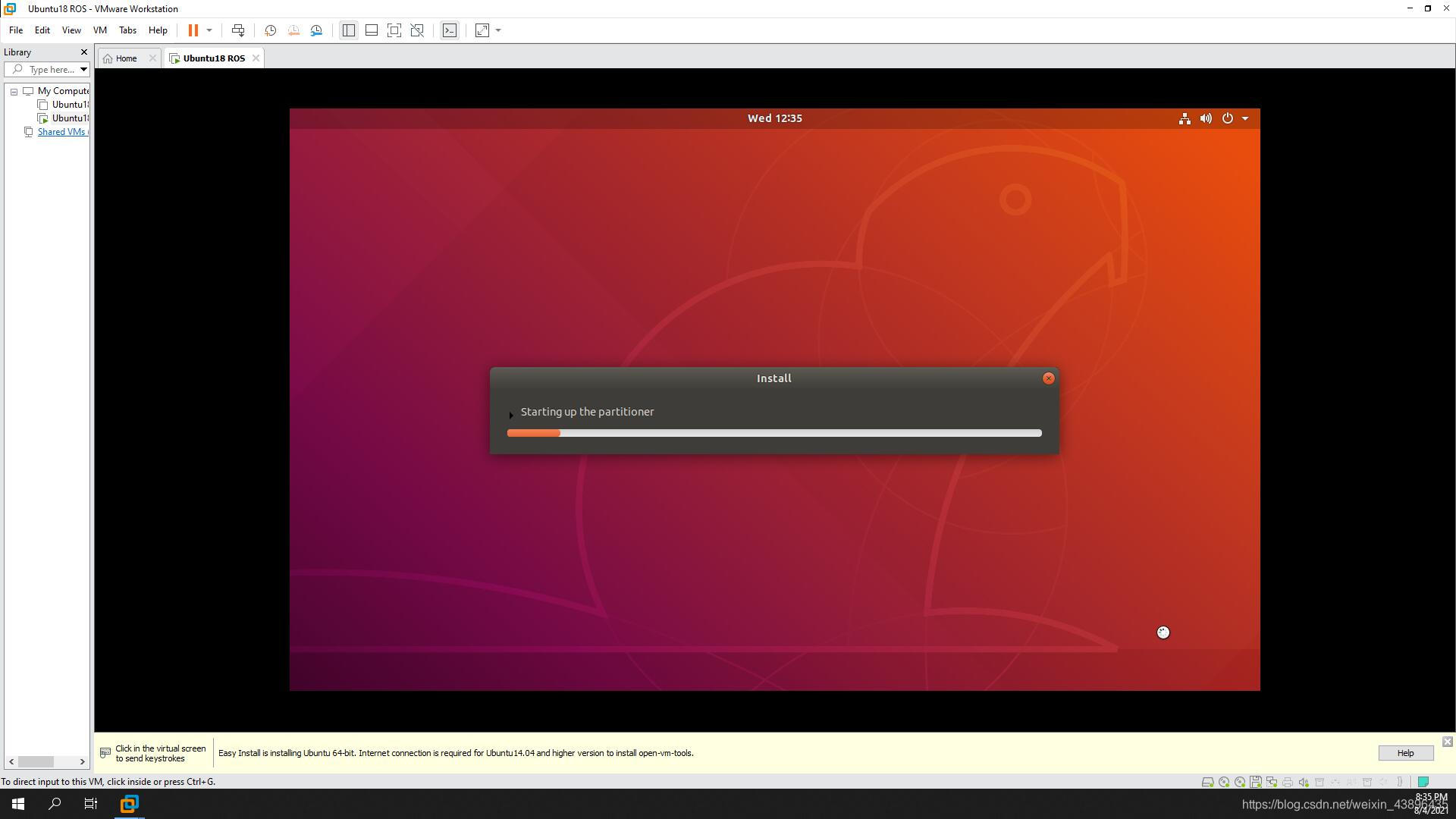Click the Wed 12:35 clock in Ubuntu

(774, 118)
